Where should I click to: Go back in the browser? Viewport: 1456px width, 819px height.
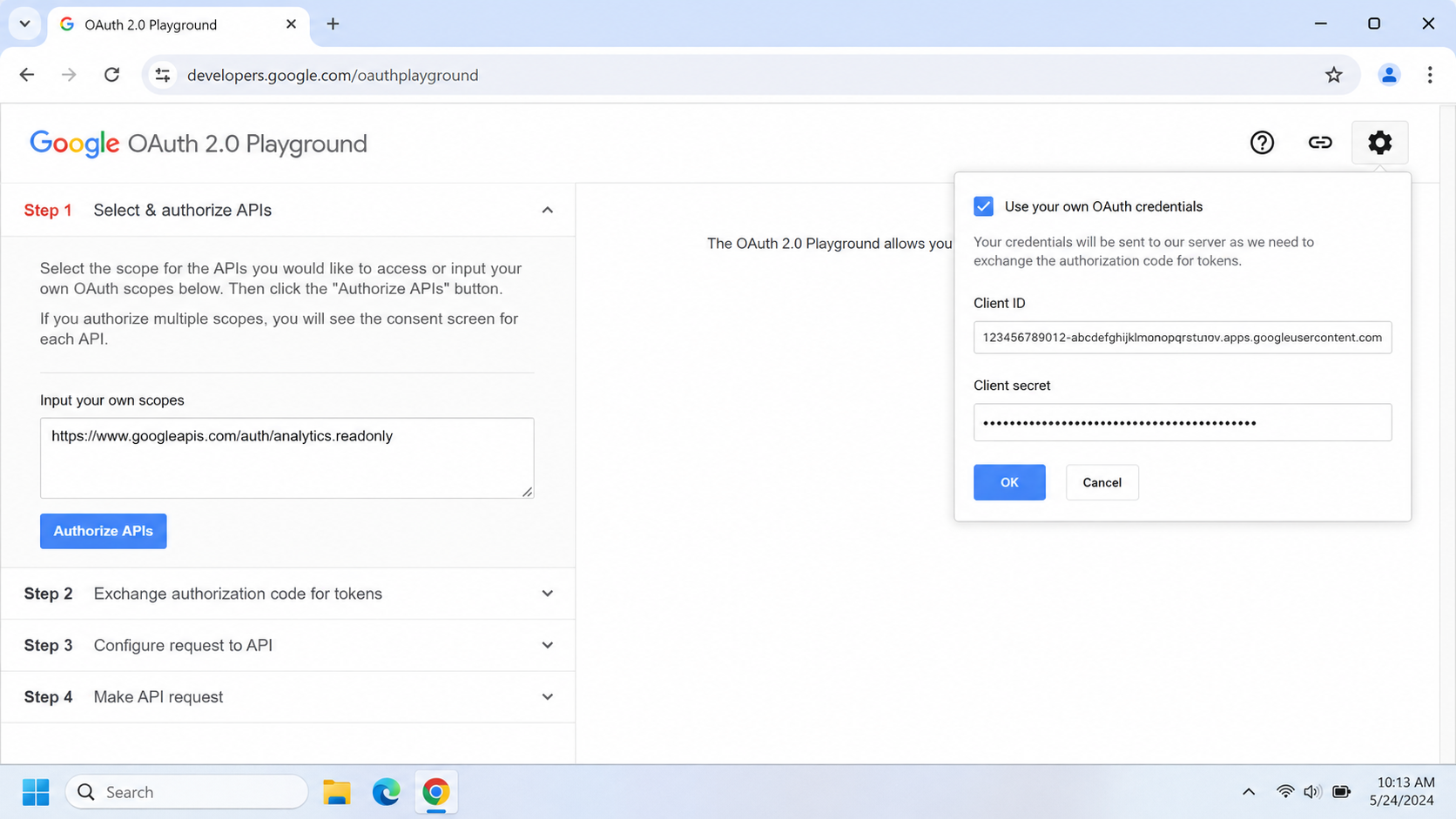[x=27, y=75]
